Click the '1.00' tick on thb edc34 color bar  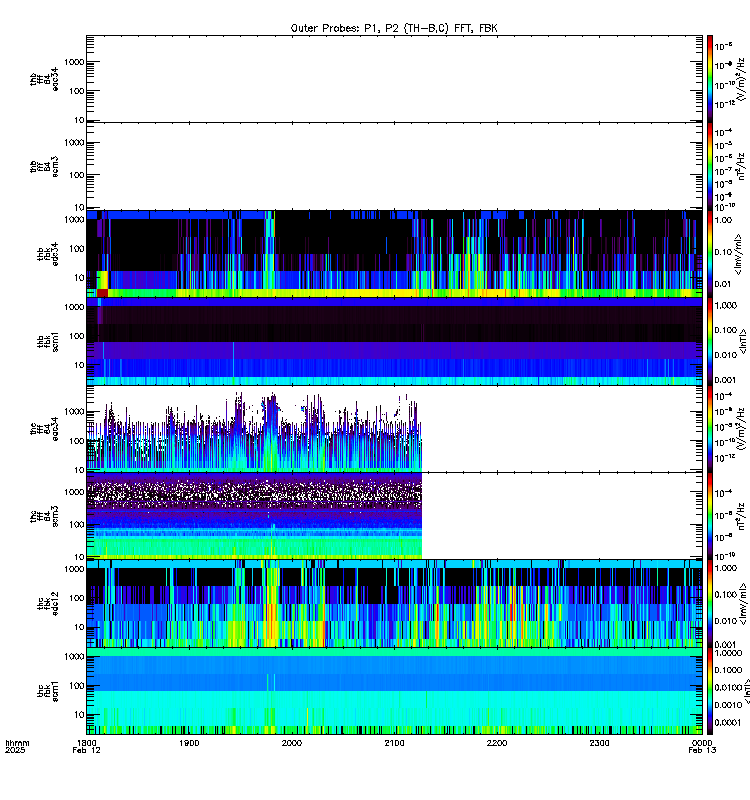click(x=724, y=220)
